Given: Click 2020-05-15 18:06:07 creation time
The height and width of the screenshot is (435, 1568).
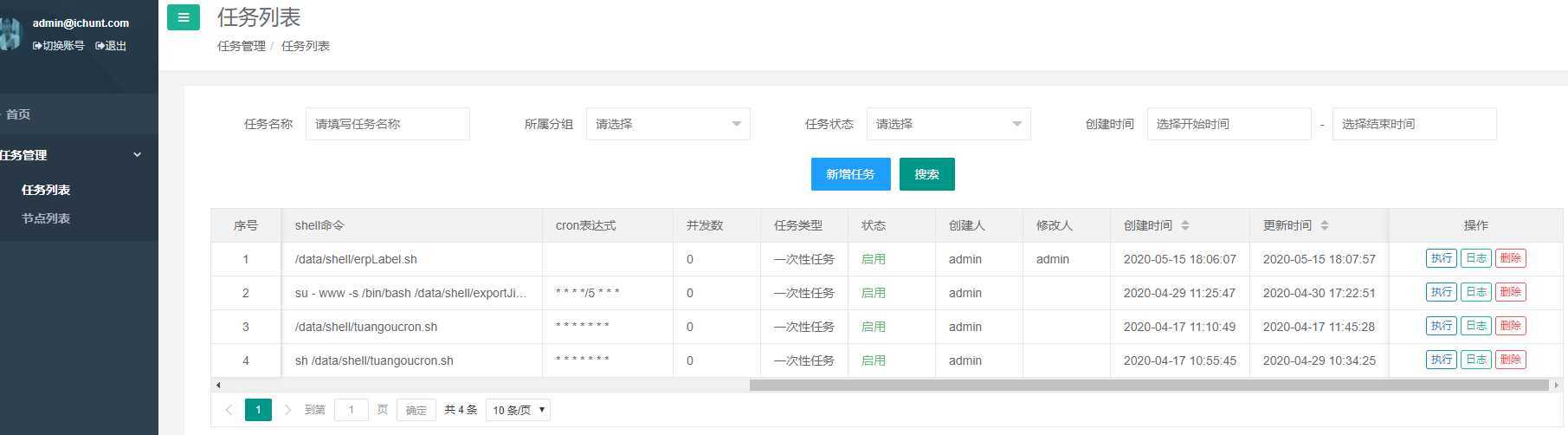Looking at the screenshot, I should 1180,259.
